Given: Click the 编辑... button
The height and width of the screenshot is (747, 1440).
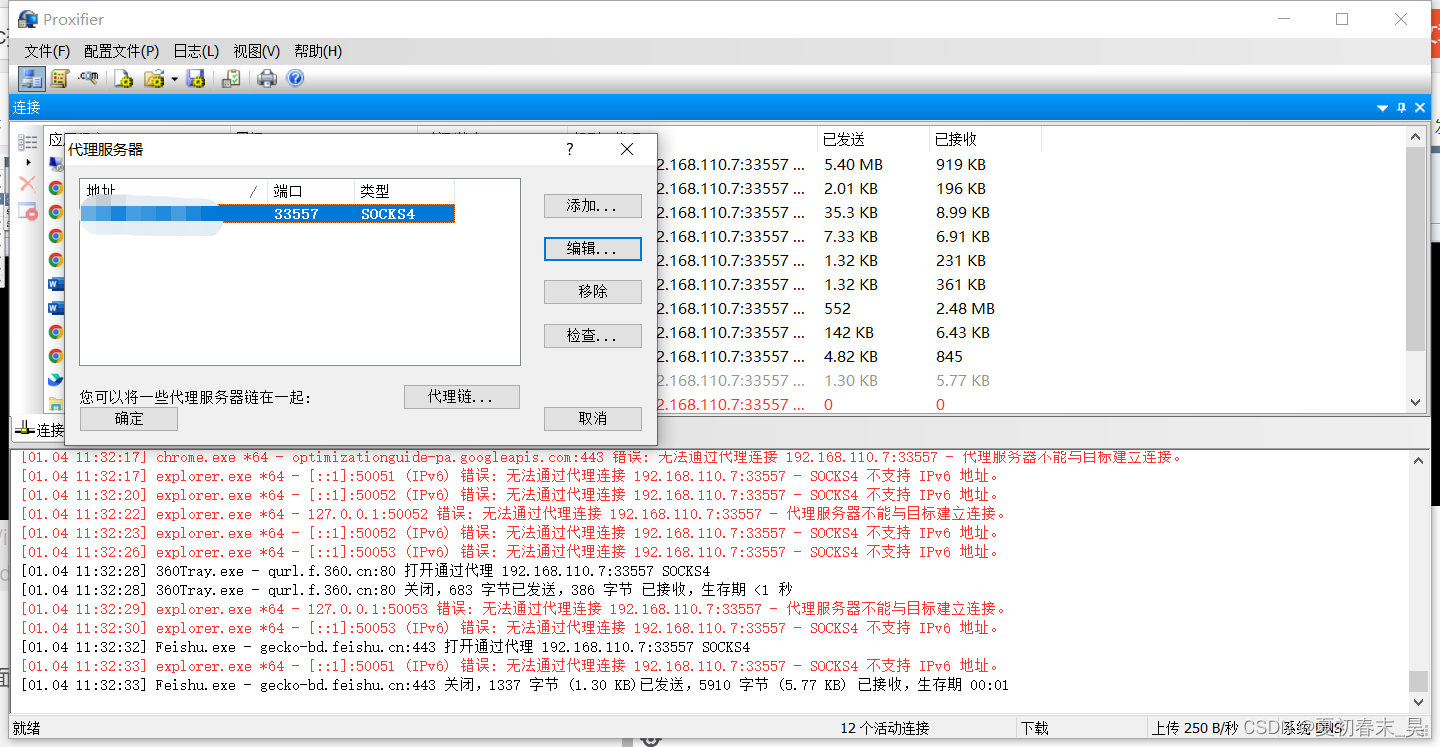Looking at the screenshot, I should tap(593, 248).
